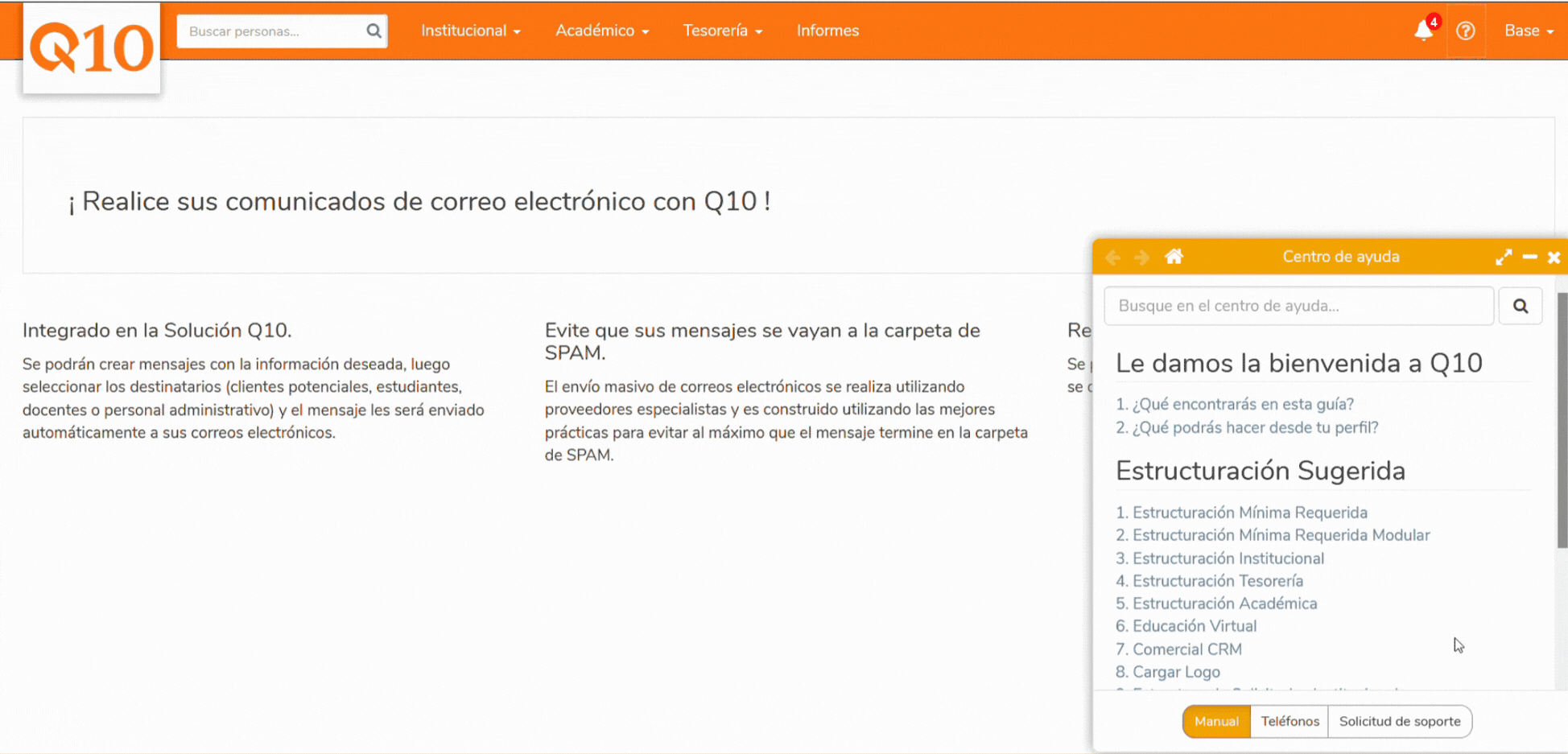Open the Estructuración Institucional link
Image resolution: width=1568 pixels, height=754 pixels.
(1228, 558)
